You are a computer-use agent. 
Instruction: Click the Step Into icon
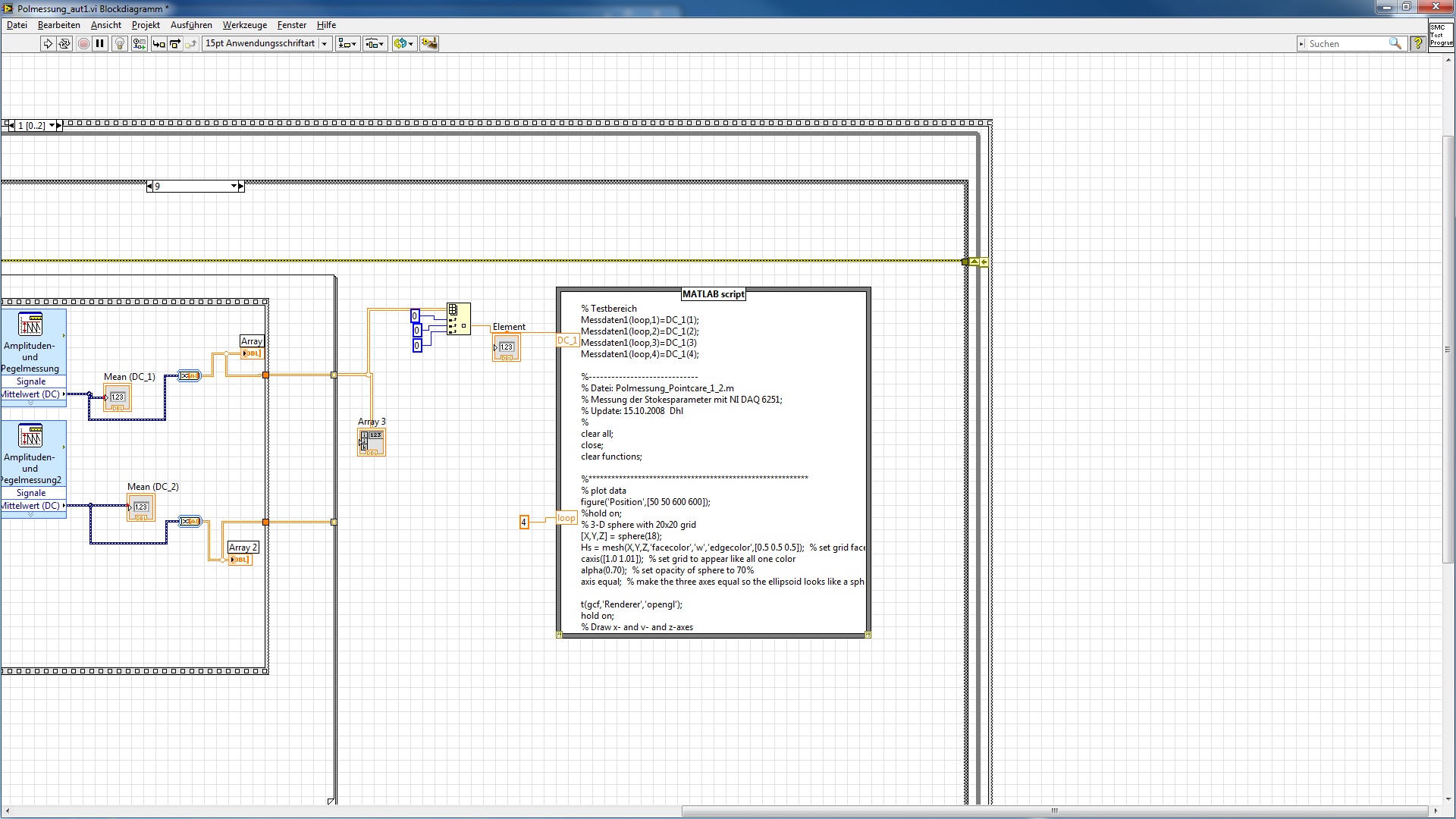tap(158, 44)
